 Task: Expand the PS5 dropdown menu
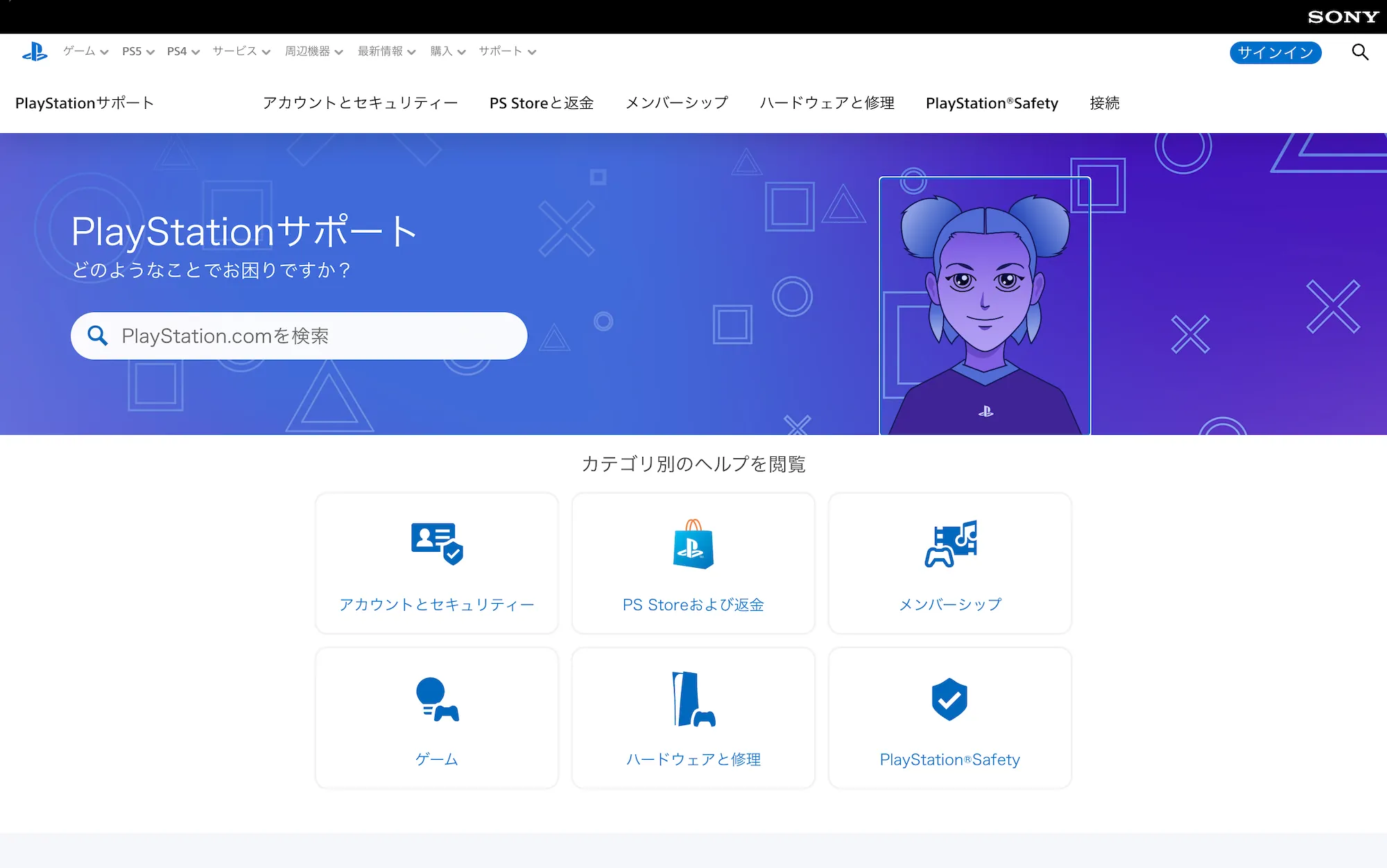[138, 51]
